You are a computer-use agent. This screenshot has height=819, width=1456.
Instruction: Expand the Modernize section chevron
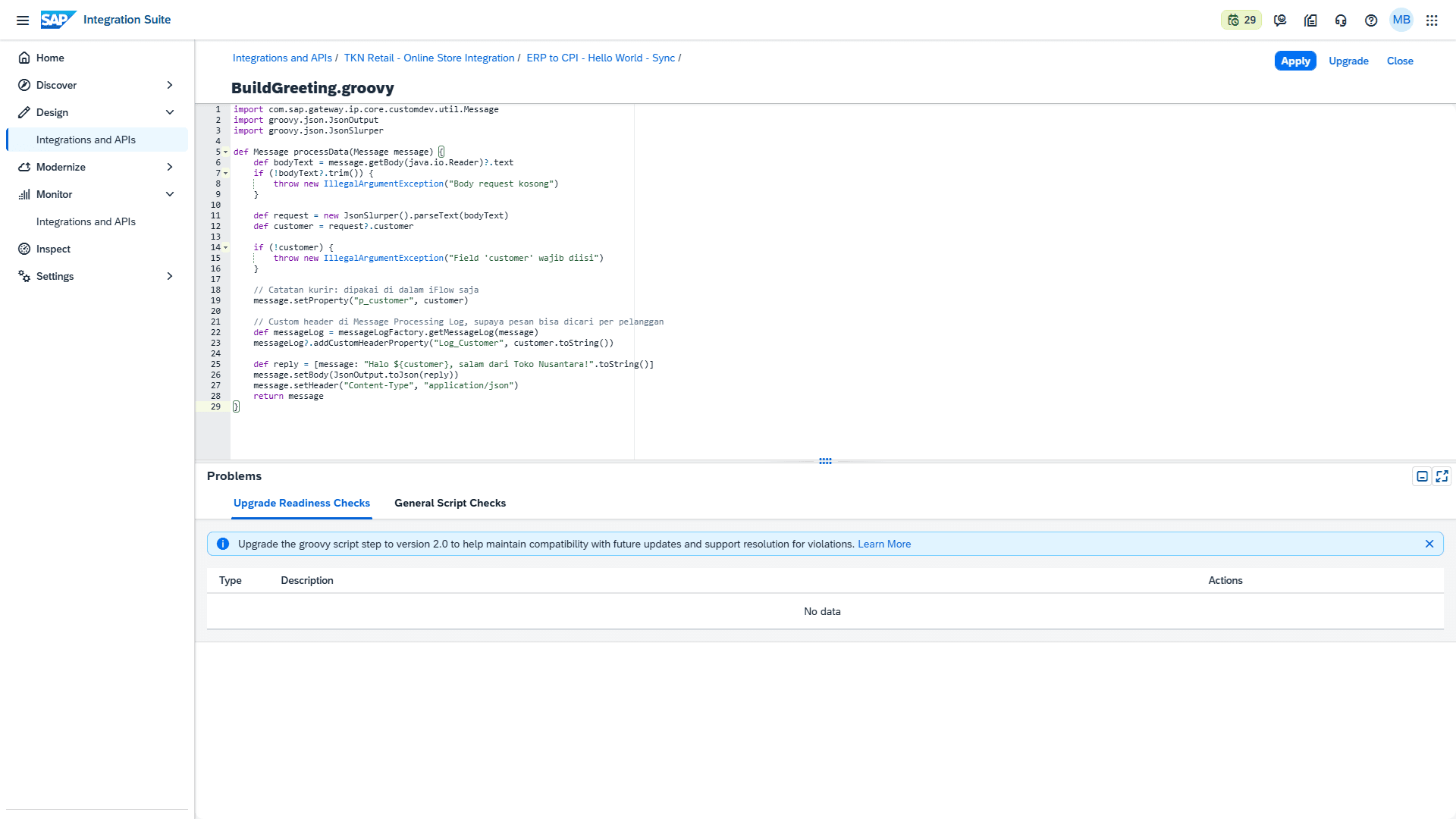[170, 167]
